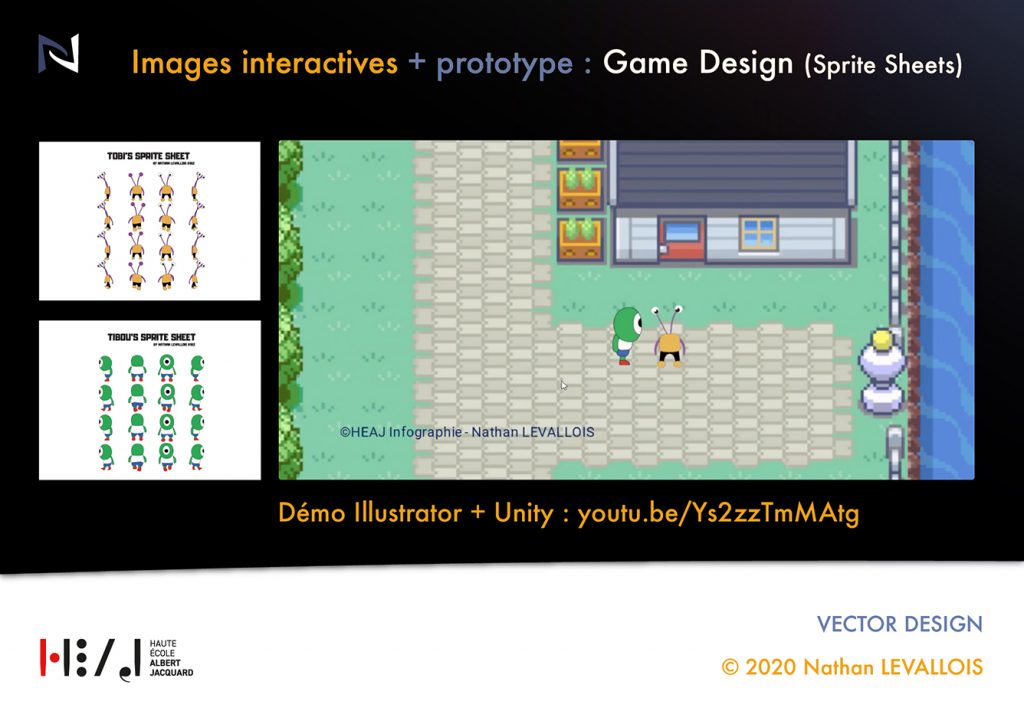Image resolution: width=1024 pixels, height=724 pixels.
Task: Click the red door of the house
Action: click(x=682, y=240)
